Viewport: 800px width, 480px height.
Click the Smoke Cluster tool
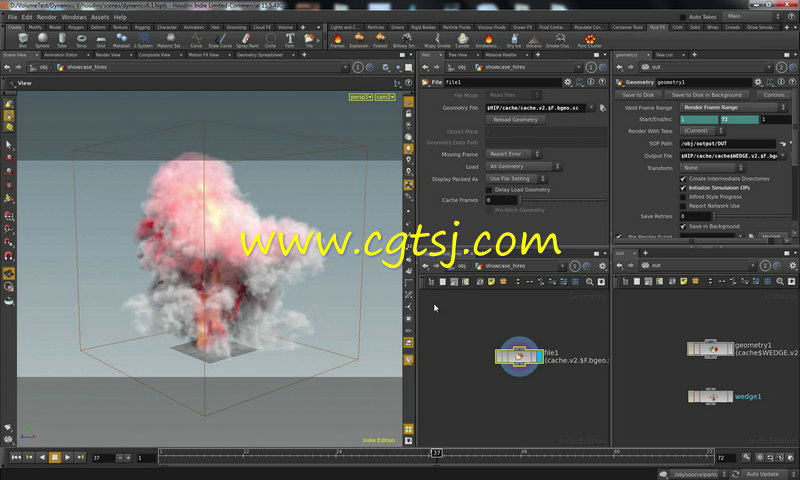click(x=559, y=40)
